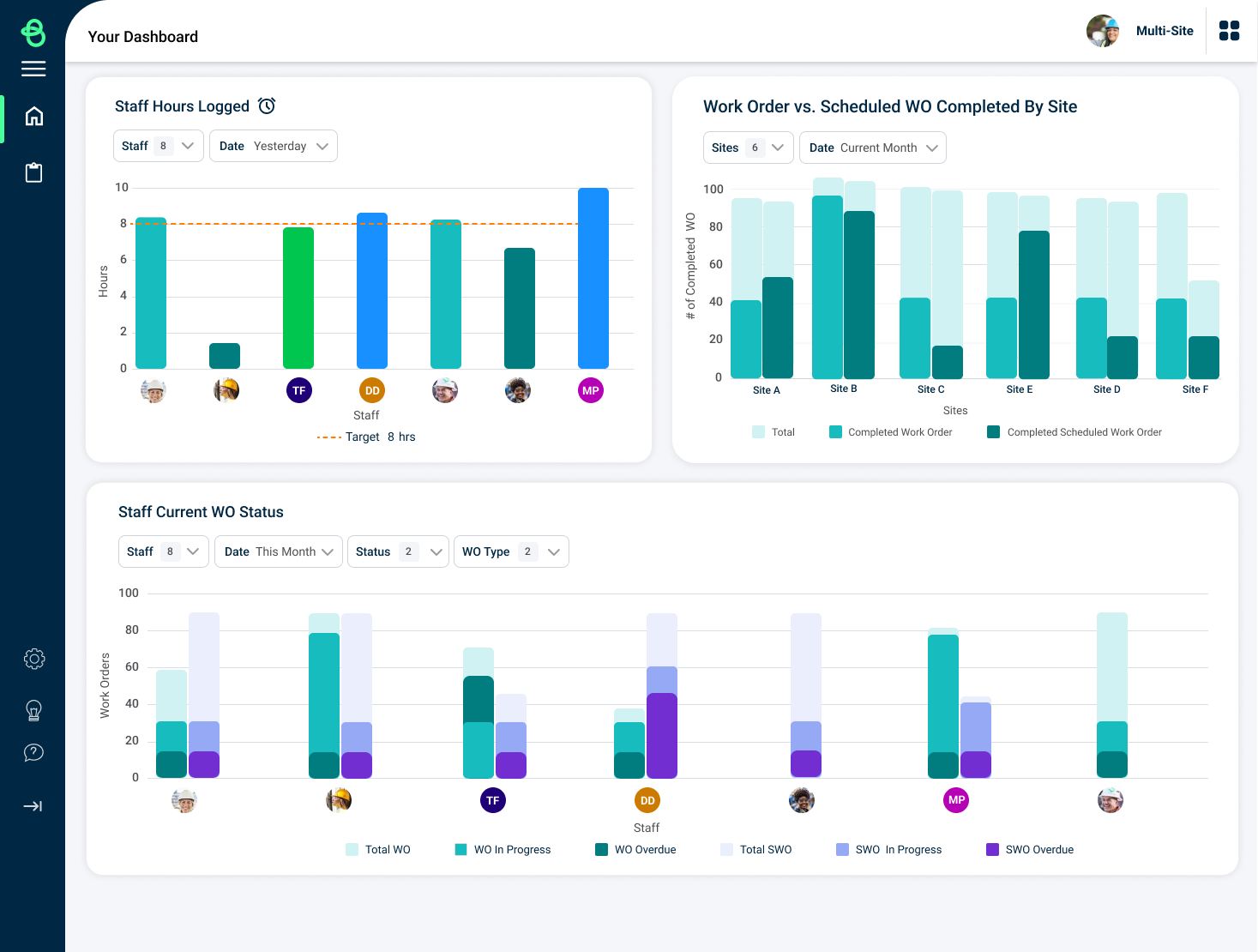Viewport: 1258px width, 952px height.
Task: Click the green app logo in sidebar
Action: click(33, 33)
